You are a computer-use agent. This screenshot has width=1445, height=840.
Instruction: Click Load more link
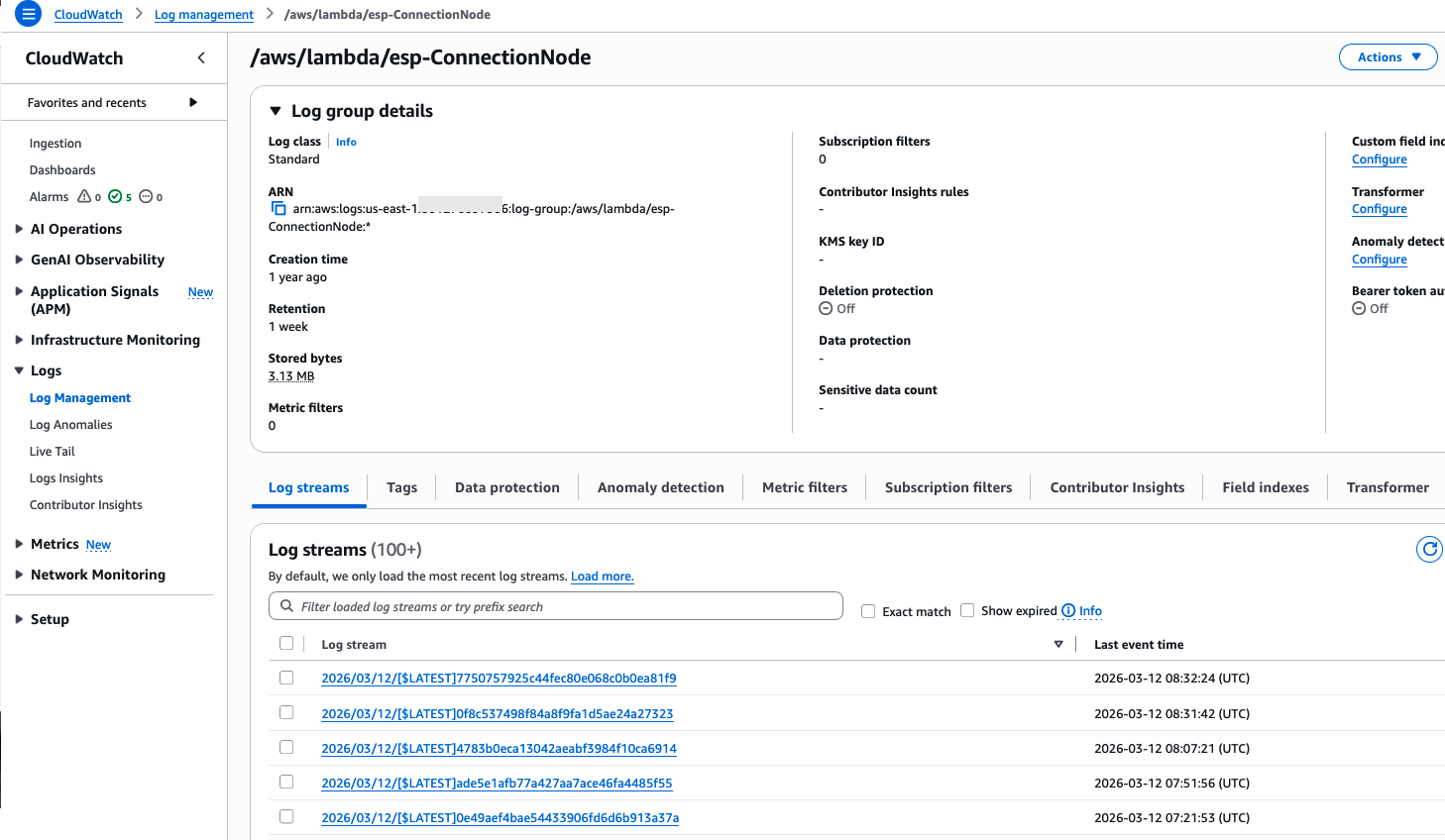pos(603,577)
